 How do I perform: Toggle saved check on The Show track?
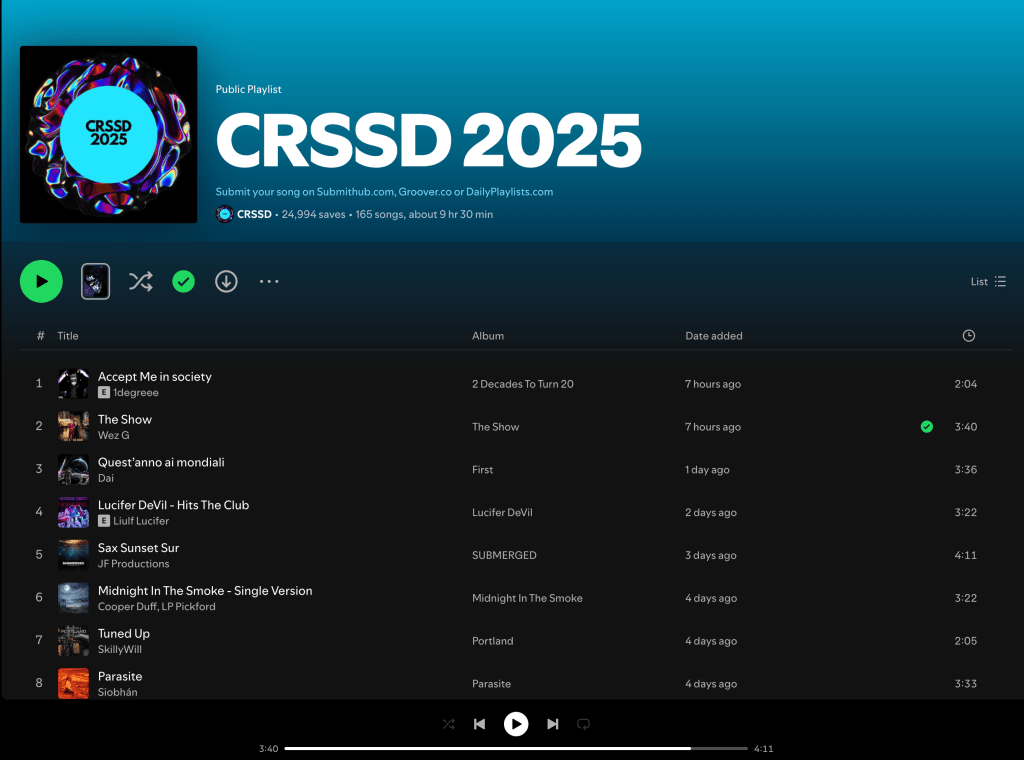pos(927,427)
